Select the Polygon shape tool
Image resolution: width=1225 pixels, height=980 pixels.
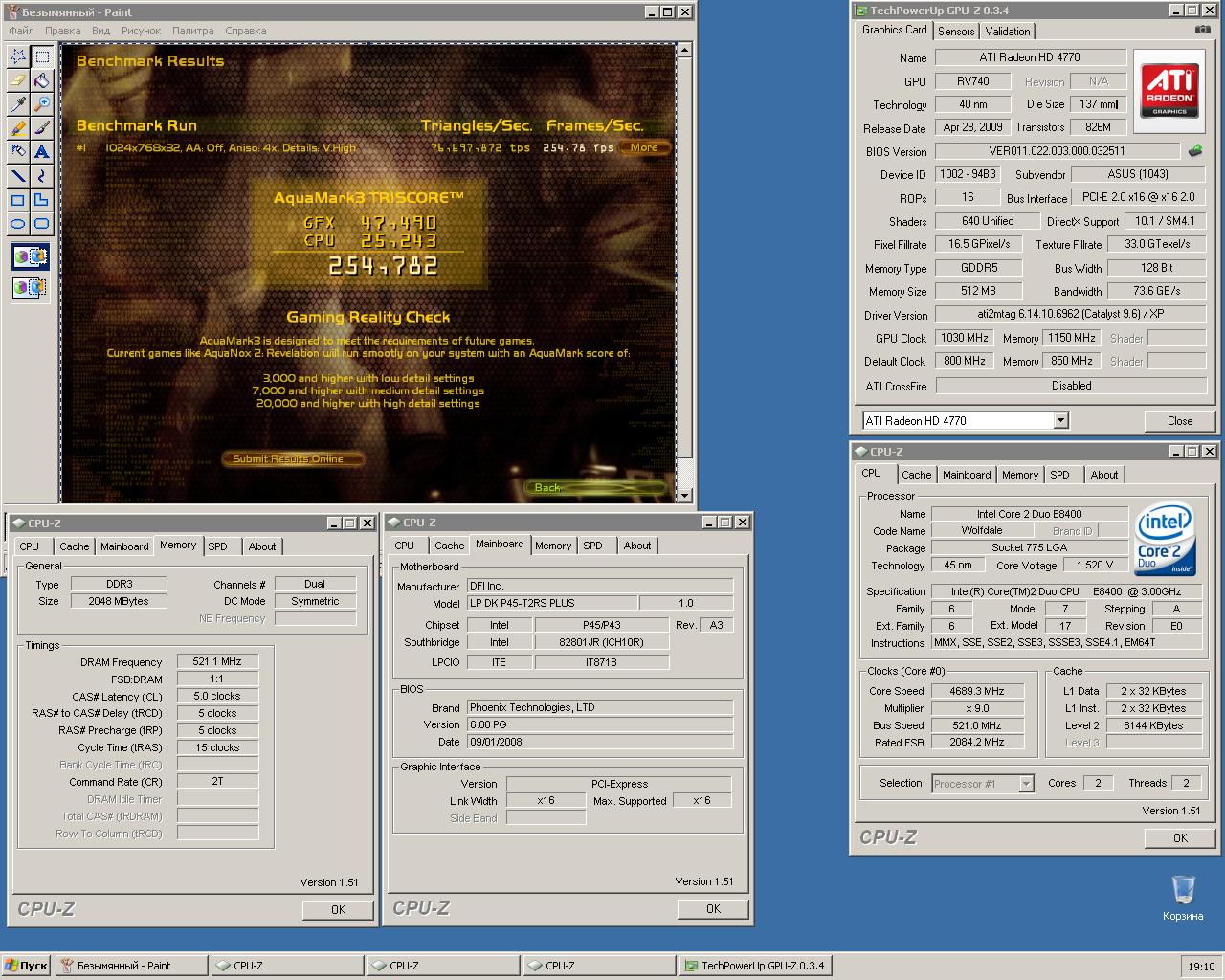[x=42, y=200]
